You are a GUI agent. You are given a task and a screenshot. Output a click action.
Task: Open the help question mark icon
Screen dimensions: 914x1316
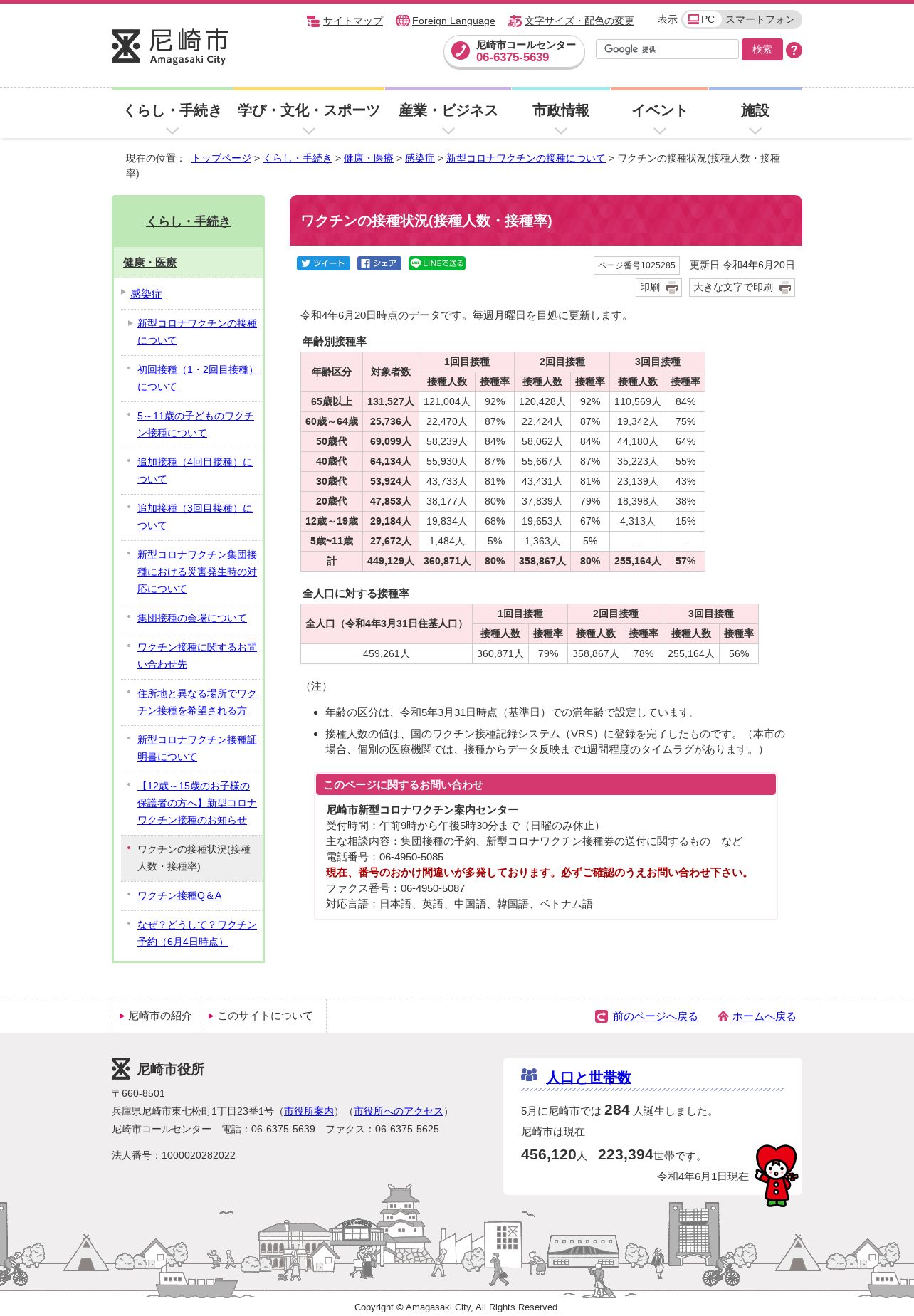click(x=794, y=50)
